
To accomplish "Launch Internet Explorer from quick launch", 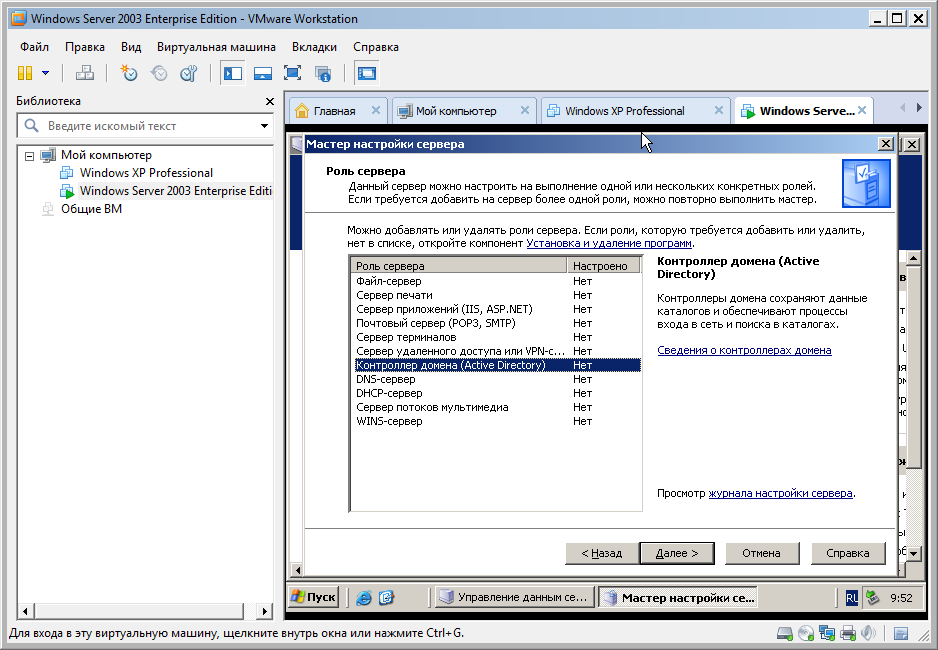I will pyautogui.click(x=364, y=597).
